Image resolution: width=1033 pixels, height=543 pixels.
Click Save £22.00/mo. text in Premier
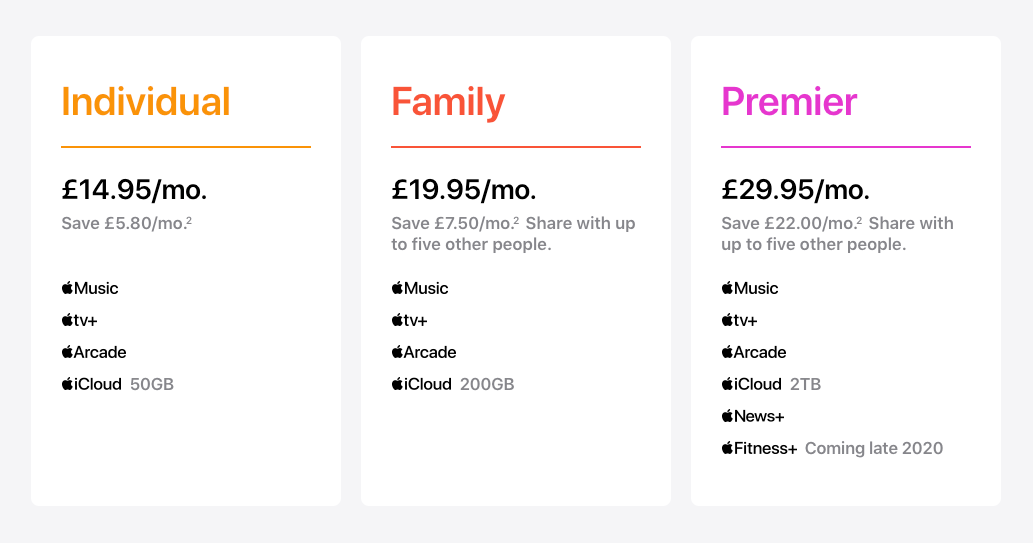(x=790, y=223)
